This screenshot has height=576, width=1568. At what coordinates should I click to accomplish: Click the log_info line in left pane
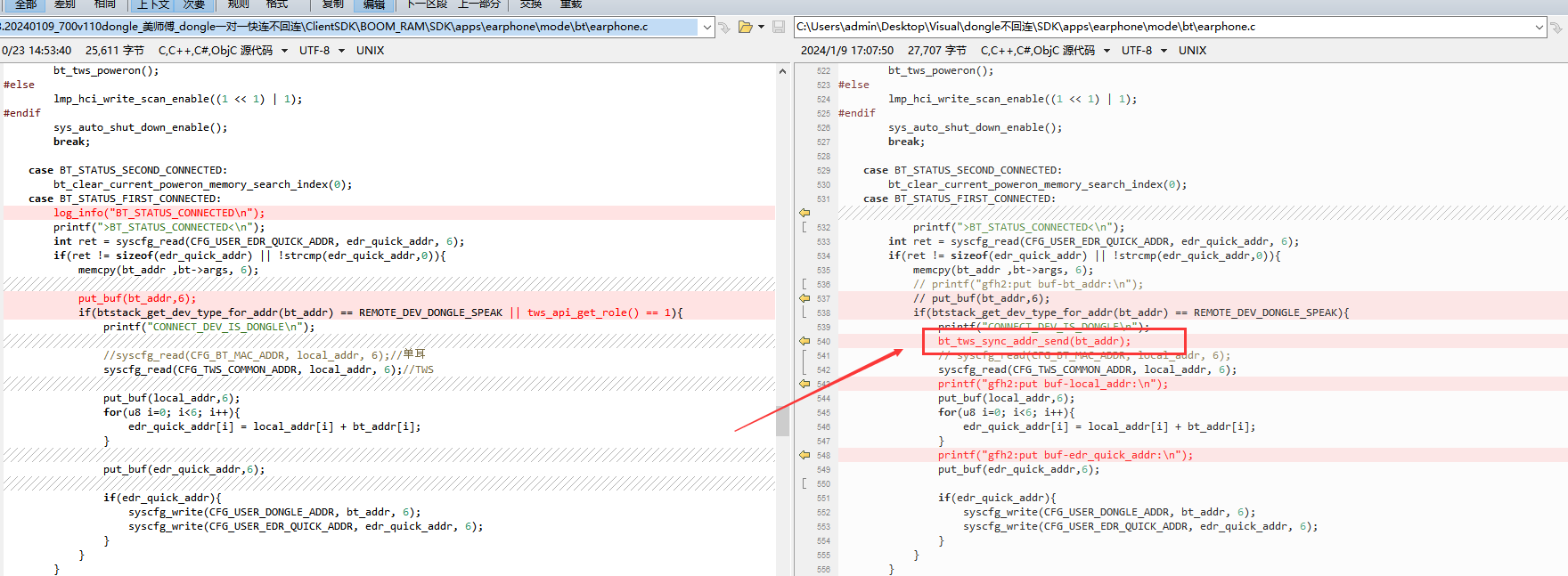point(159,213)
